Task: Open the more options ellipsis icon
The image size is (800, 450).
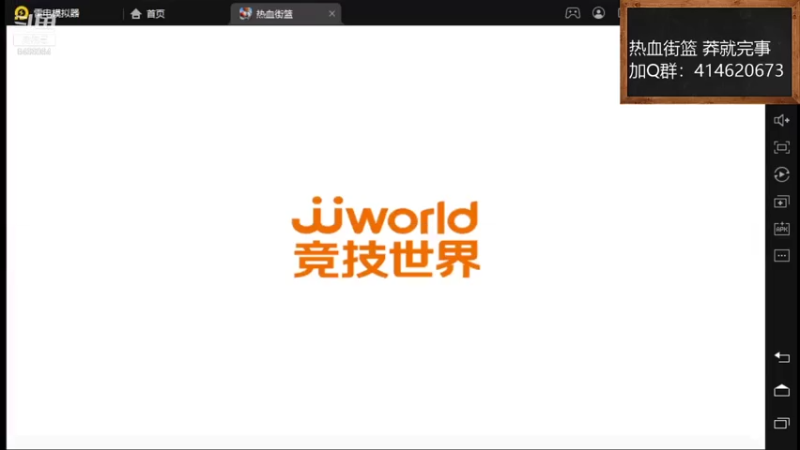Action: 781,256
